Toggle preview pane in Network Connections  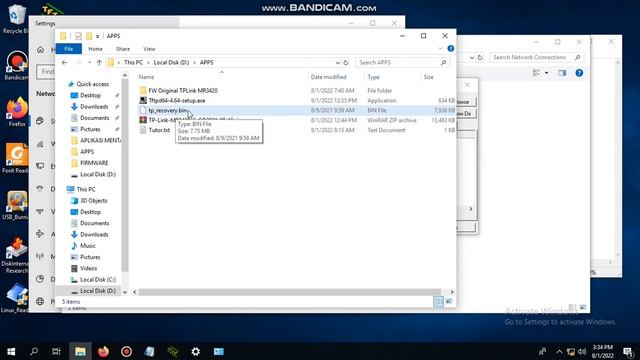(x=562, y=73)
